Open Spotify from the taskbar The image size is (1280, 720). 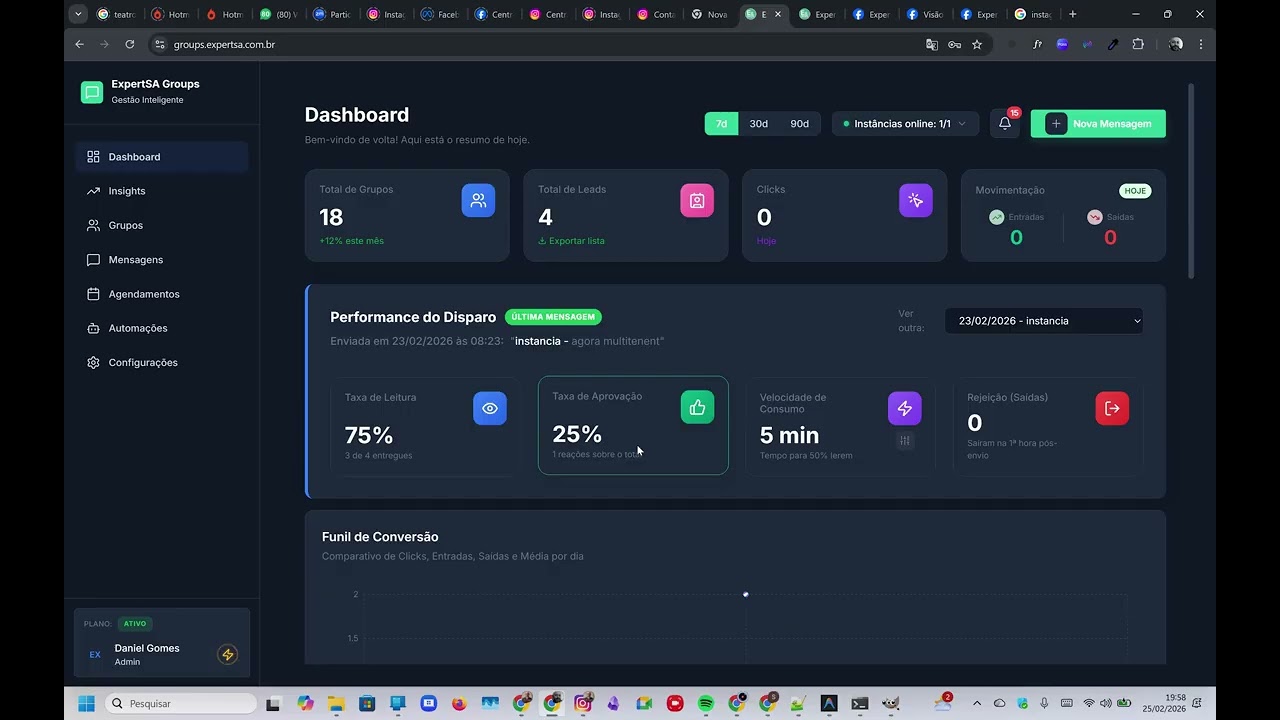(x=706, y=703)
